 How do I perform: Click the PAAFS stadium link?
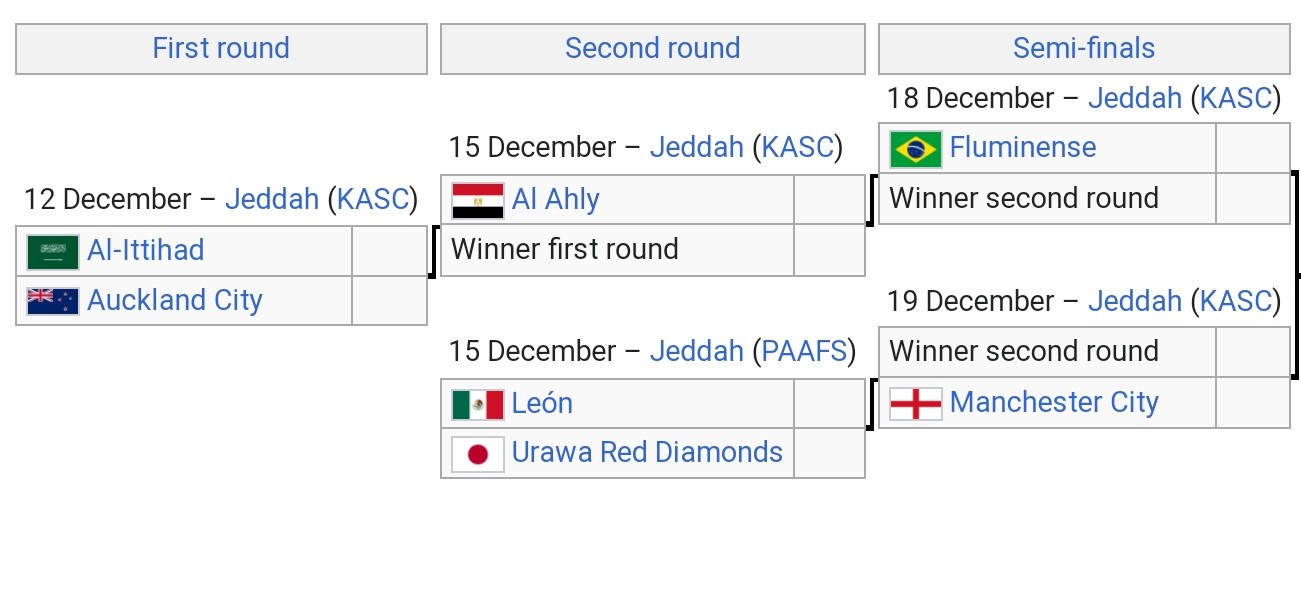pyautogui.click(x=805, y=351)
